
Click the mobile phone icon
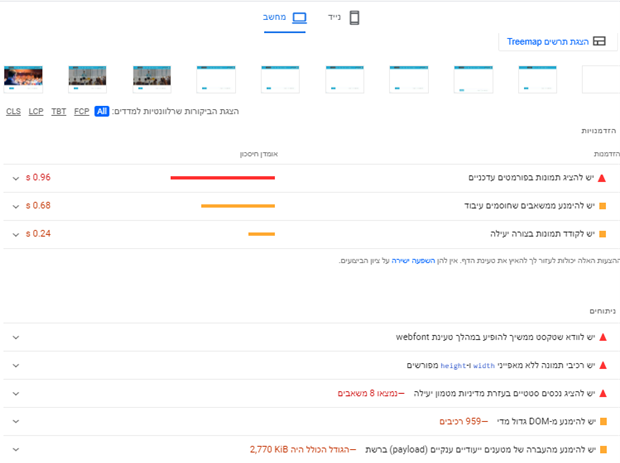(354, 18)
